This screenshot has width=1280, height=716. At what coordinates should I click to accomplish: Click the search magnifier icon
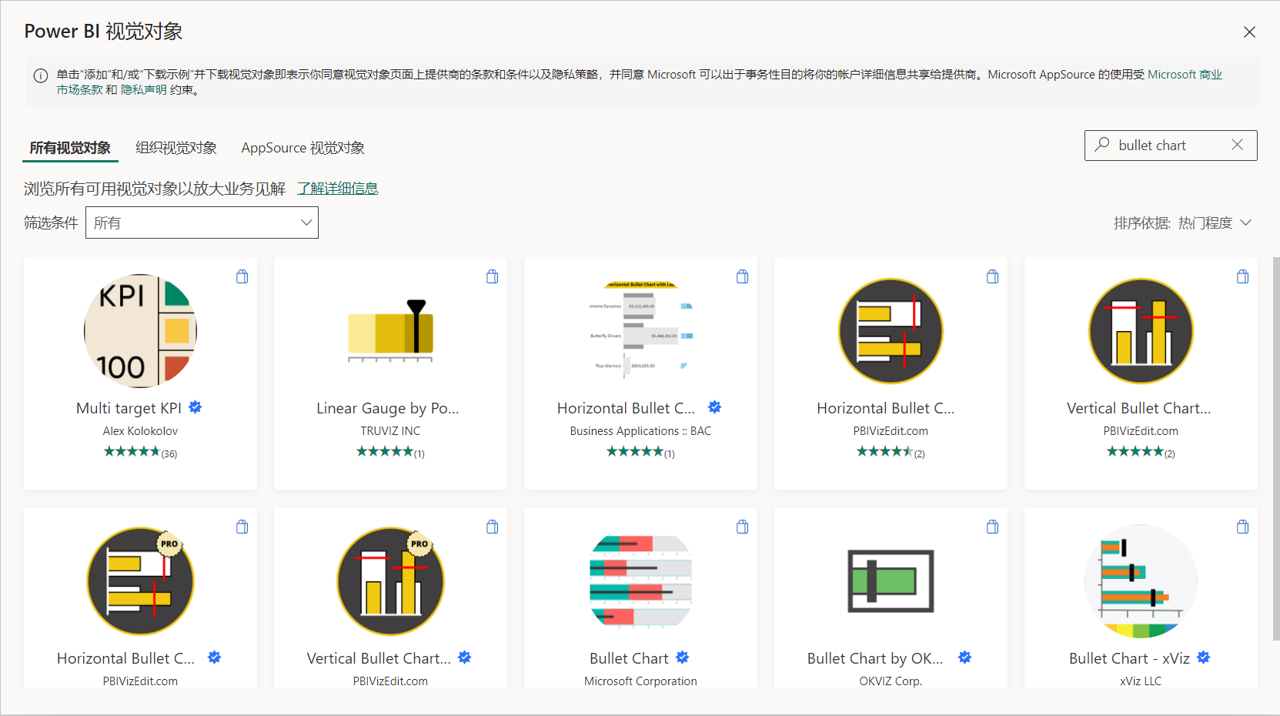pyautogui.click(x=1102, y=145)
